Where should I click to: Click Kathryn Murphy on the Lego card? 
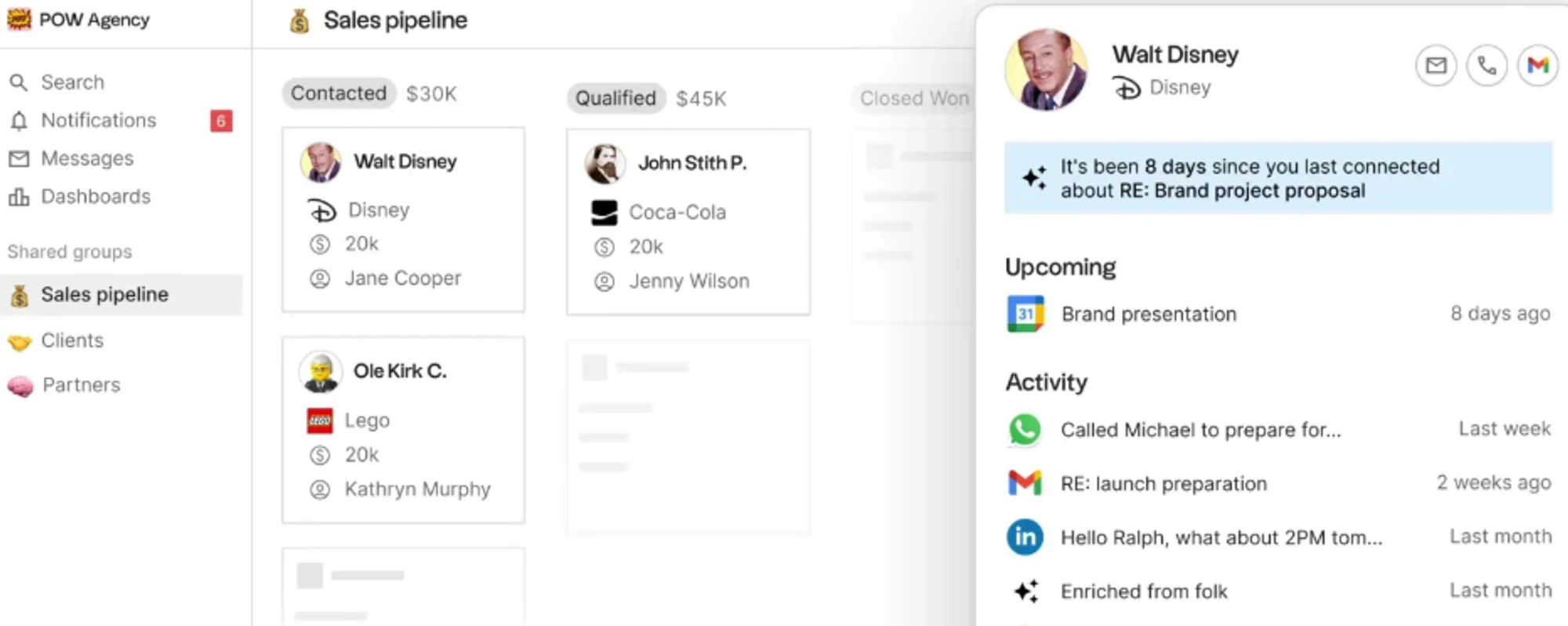pos(418,490)
